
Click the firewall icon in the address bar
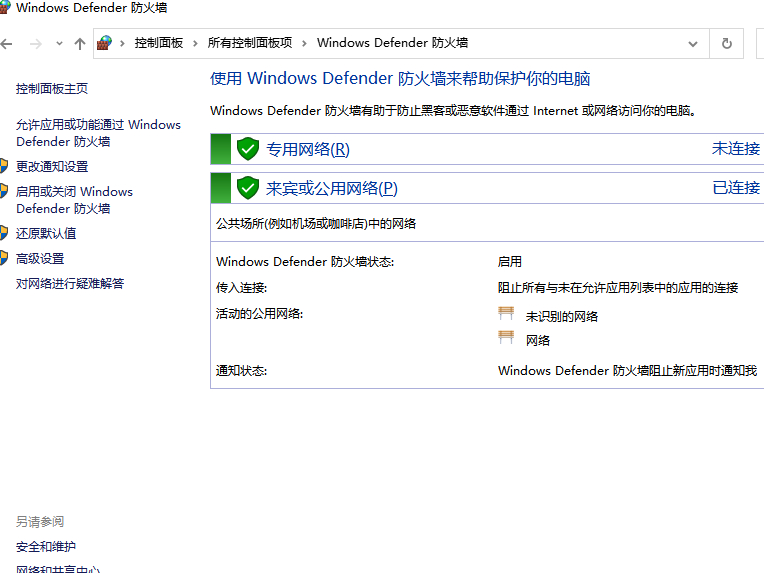[x=104, y=43]
